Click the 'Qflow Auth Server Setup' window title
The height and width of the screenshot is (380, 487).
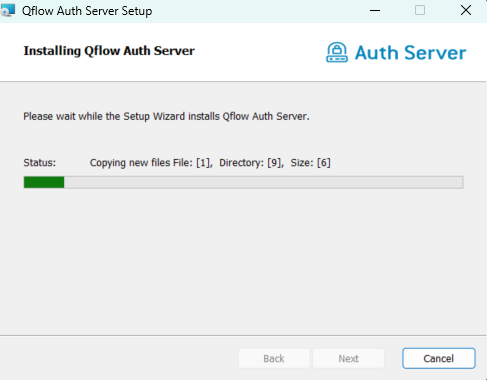click(87, 11)
